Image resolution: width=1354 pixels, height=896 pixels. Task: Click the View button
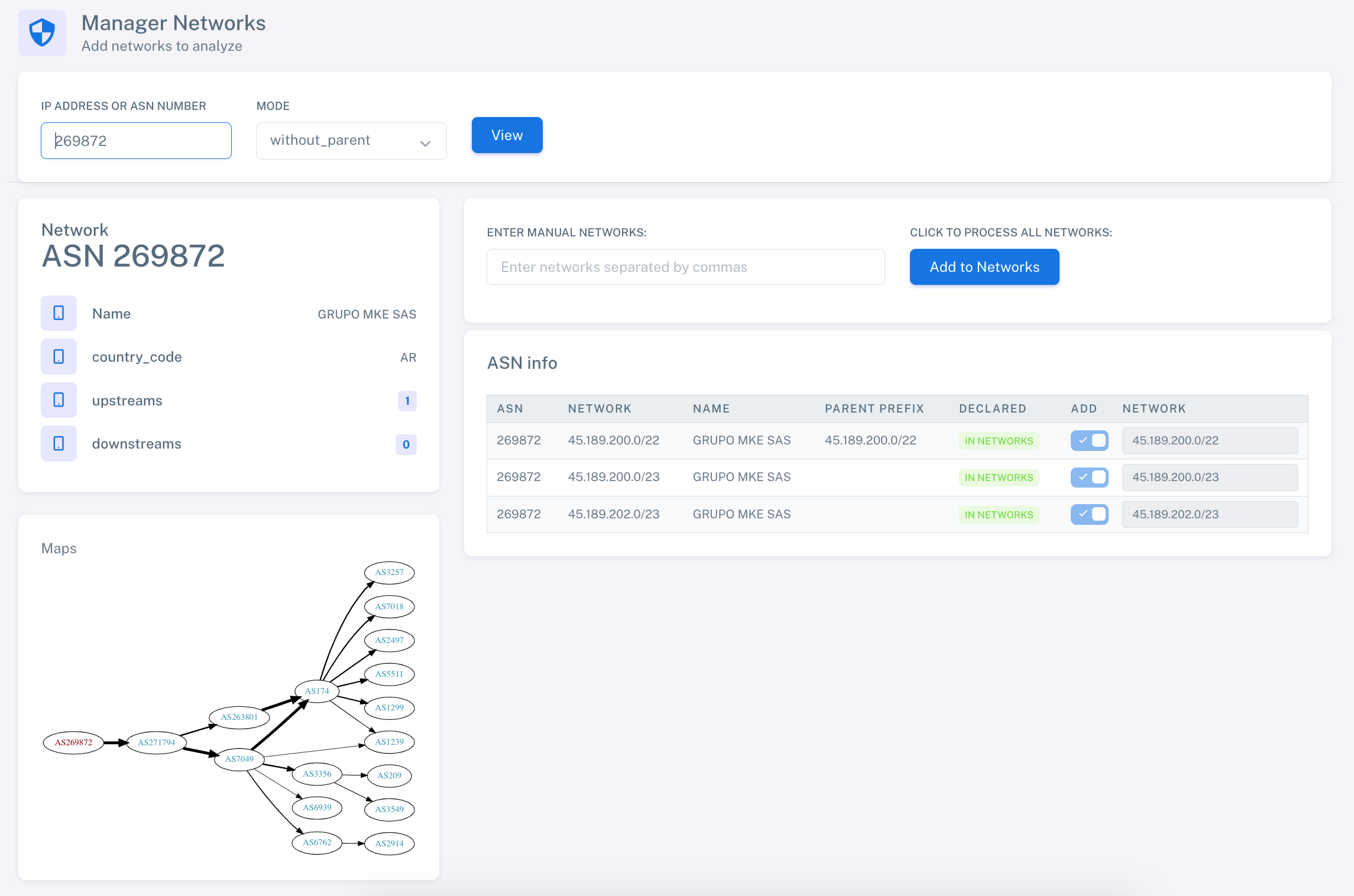(507, 135)
